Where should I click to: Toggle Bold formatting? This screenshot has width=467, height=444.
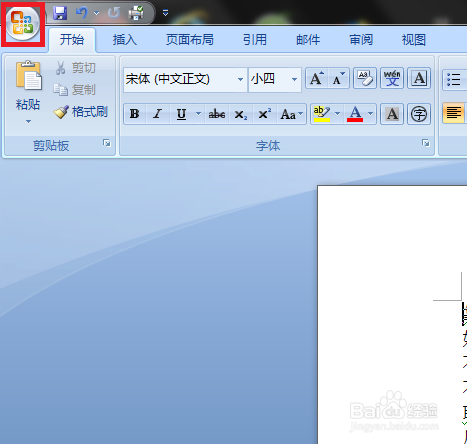(135, 114)
